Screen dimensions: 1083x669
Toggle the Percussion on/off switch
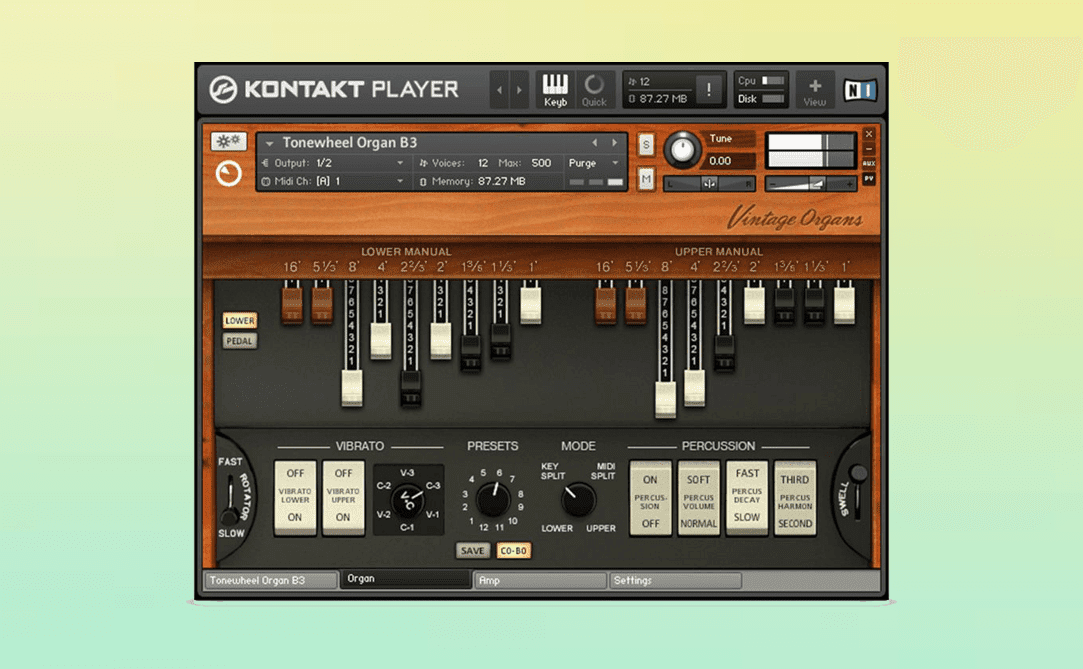pos(650,497)
